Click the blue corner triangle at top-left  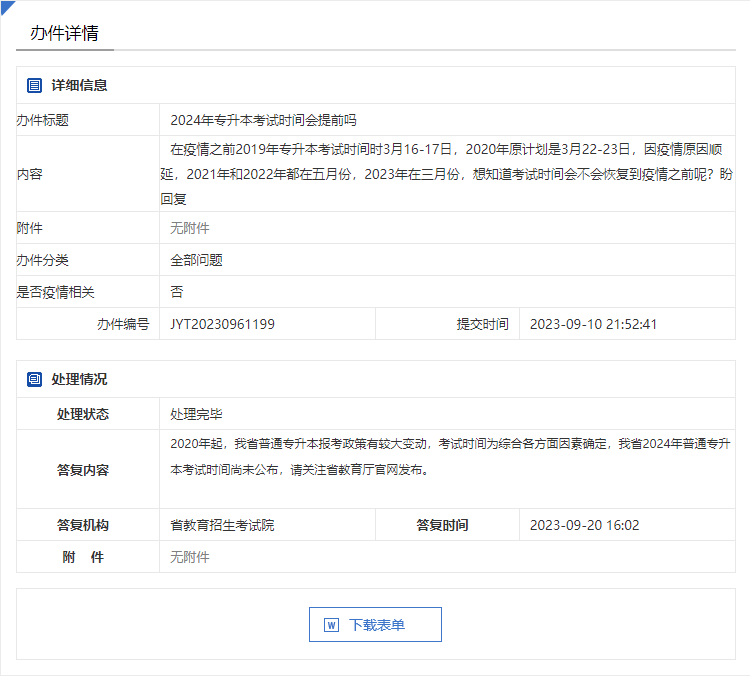point(6,6)
